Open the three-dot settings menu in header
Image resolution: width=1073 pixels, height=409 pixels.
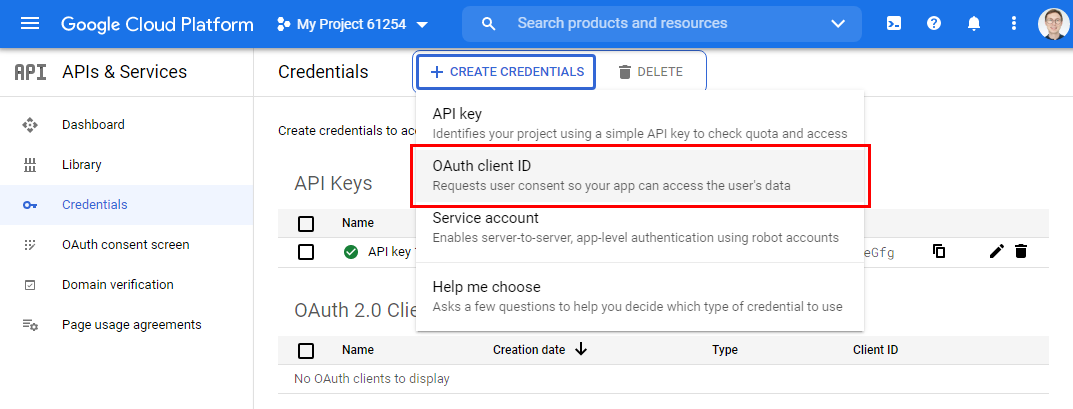tap(1013, 24)
